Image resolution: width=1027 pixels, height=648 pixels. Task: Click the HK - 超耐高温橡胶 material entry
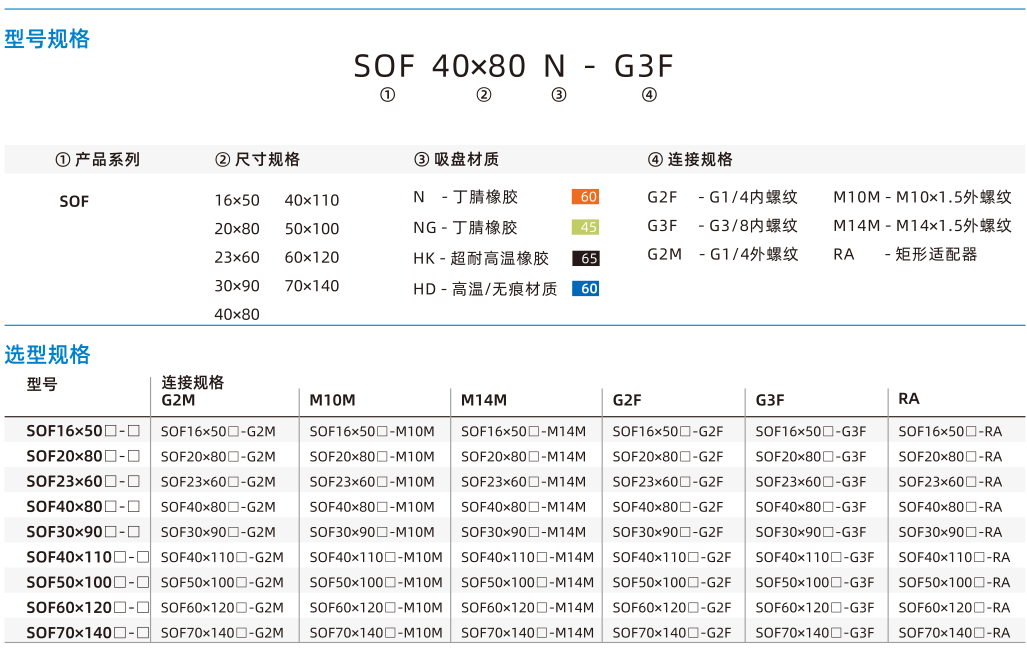tap(481, 258)
